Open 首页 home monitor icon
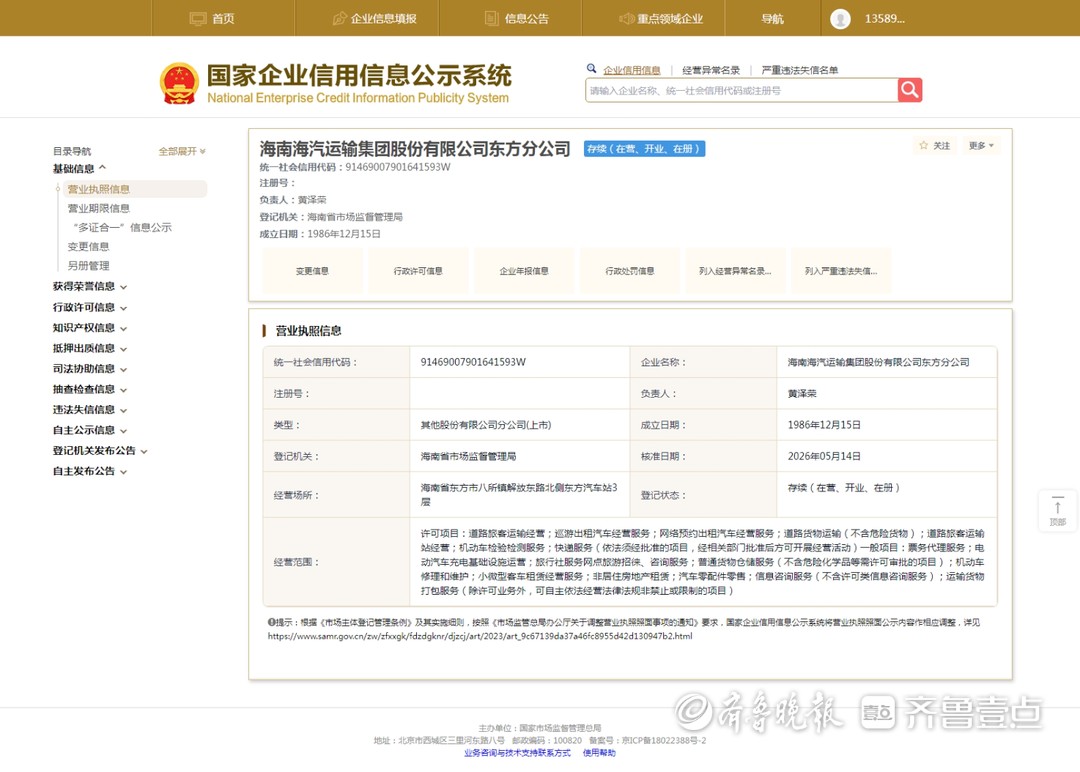 pos(198,19)
